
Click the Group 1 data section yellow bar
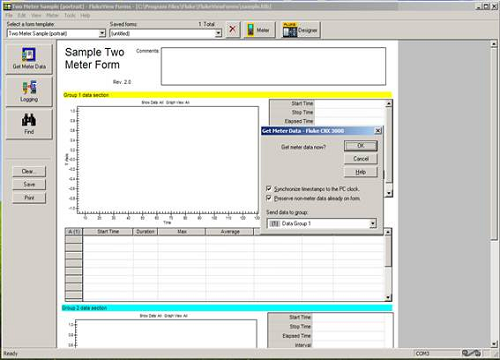pos(228,95)
